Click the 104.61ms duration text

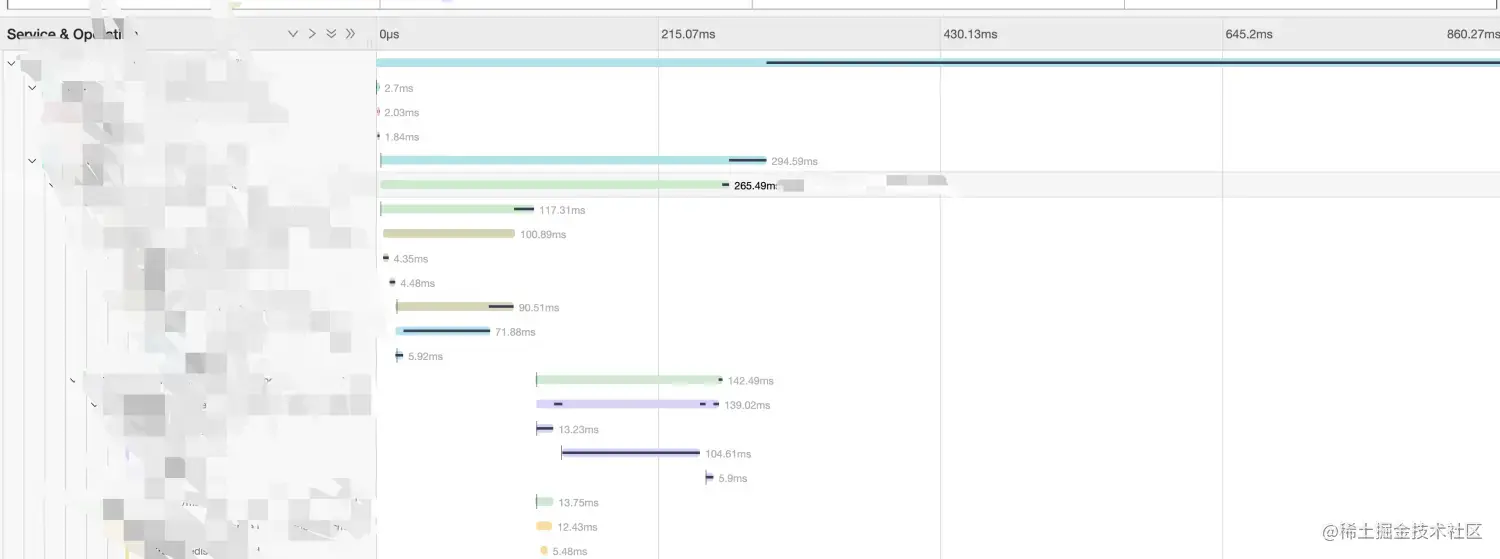(x=728, y=454)
